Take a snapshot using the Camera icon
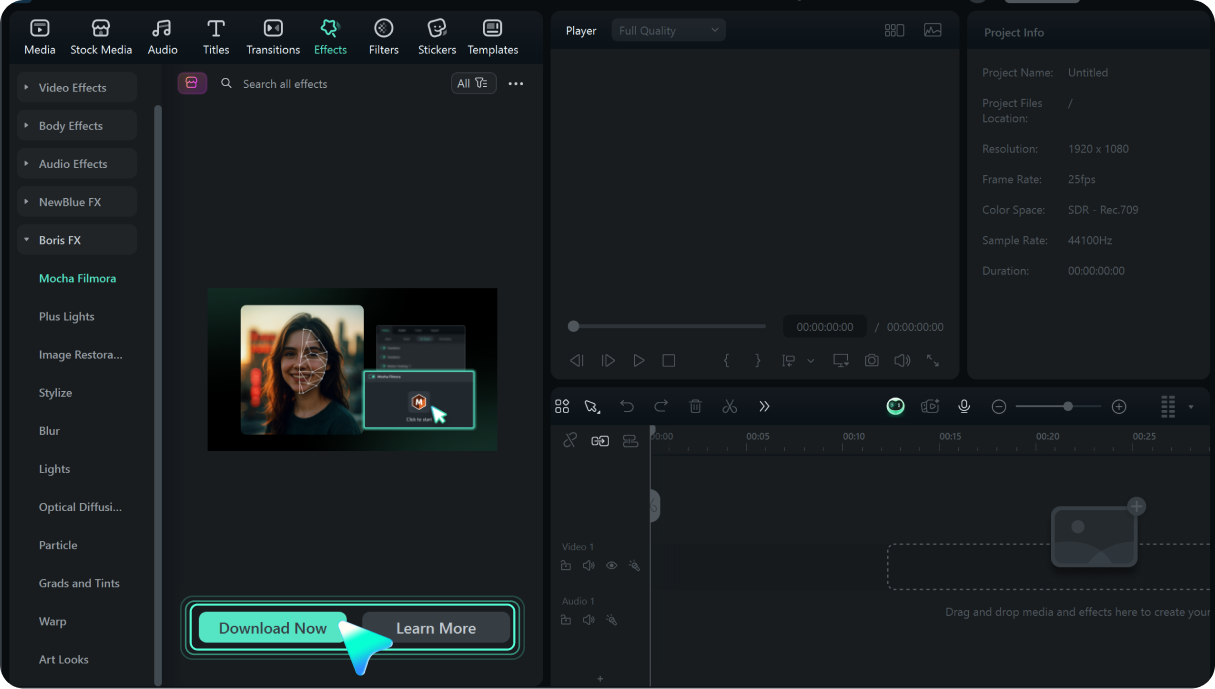This screenshot has height=689, width=1215. click(x=871, y=360)
